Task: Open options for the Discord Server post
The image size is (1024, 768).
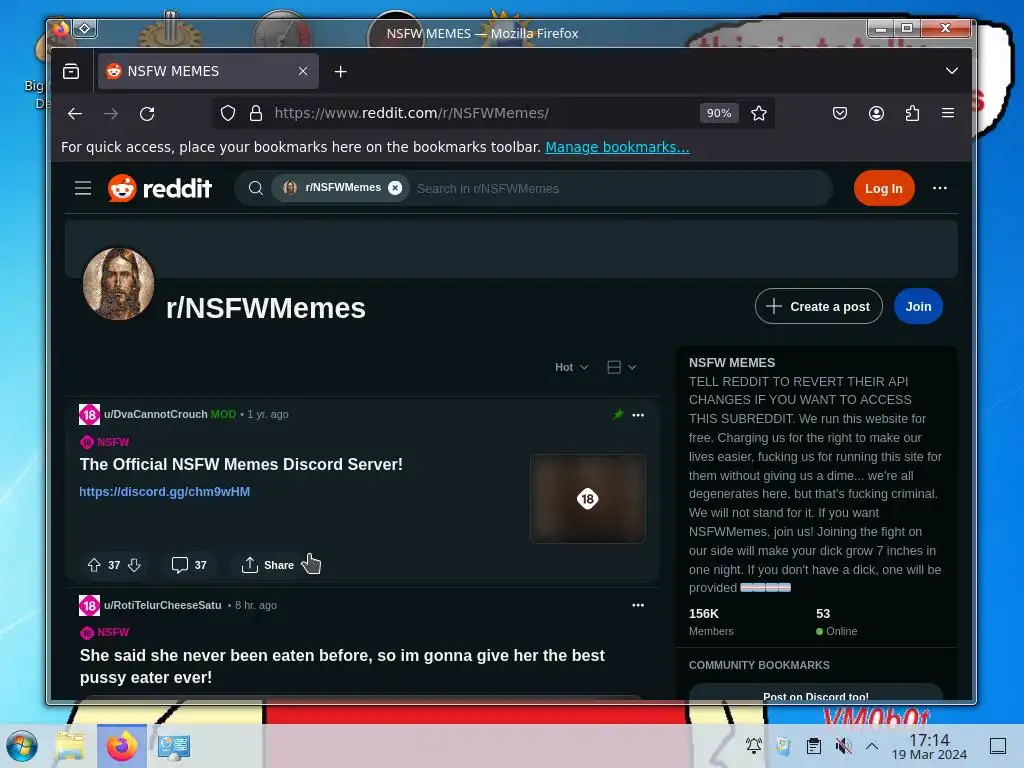Action: pyautogui.click(x=638, y=415)
